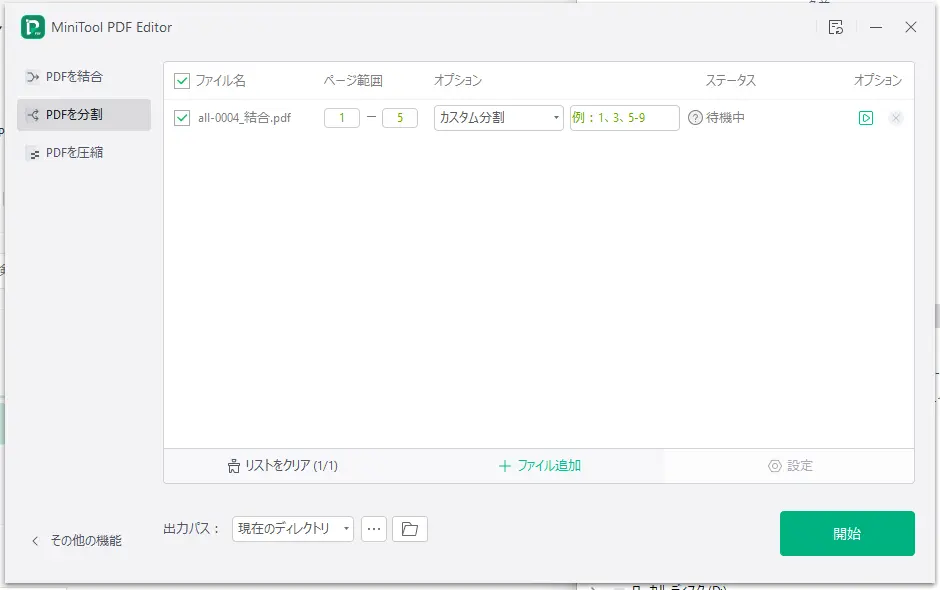Expand the 現在のディレクトリ output path dropdown
Screen dimensions: 940x590
293,529
